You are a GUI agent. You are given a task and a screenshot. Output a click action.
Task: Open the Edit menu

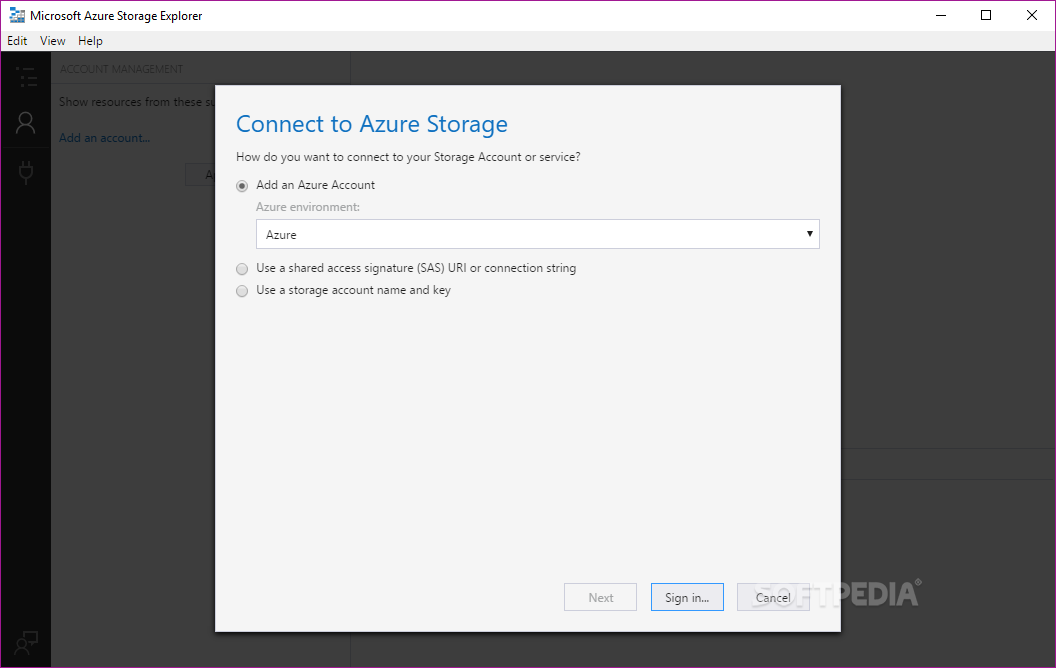17,41
